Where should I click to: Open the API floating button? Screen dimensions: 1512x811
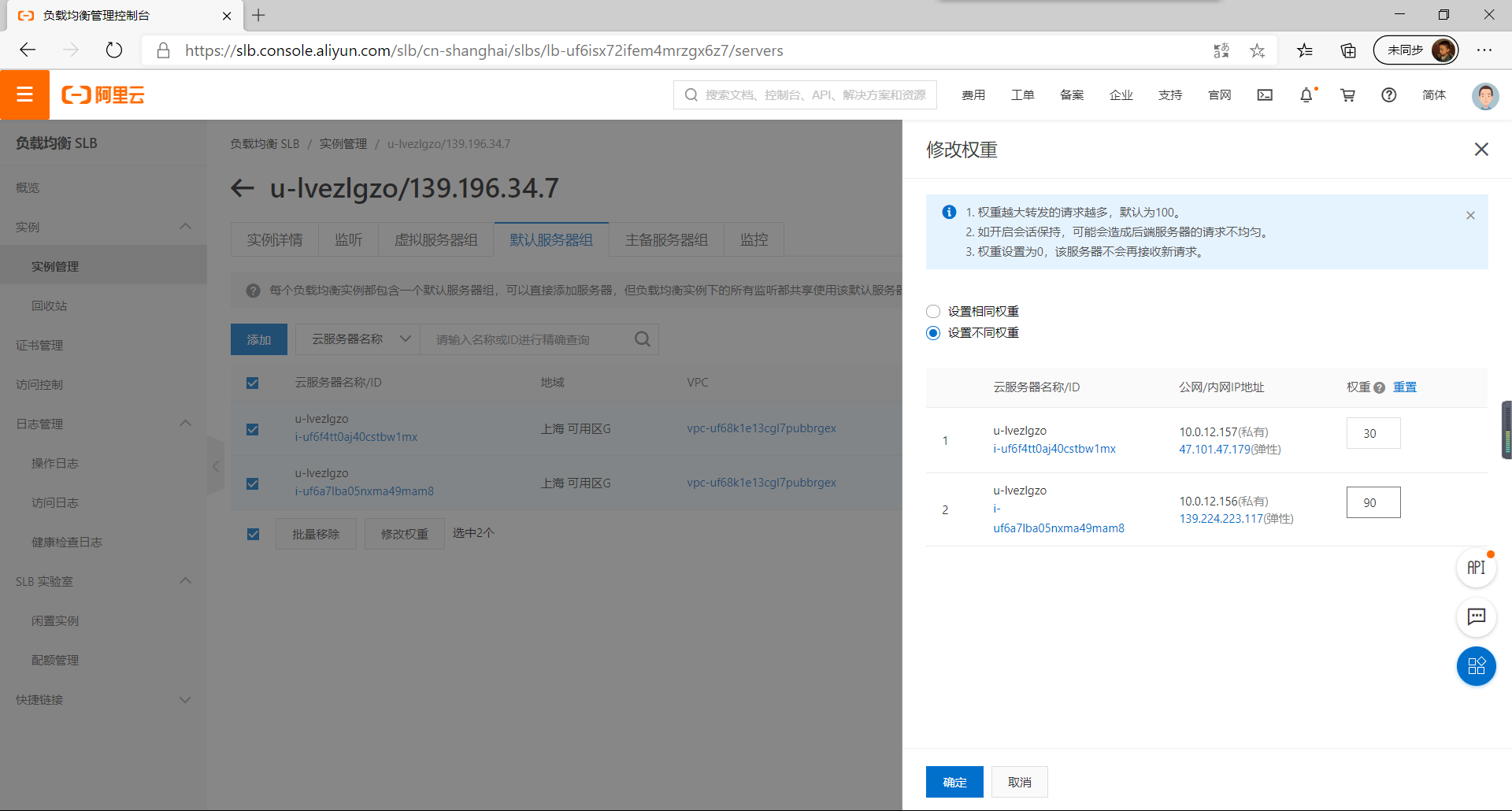click(1477, 568)
